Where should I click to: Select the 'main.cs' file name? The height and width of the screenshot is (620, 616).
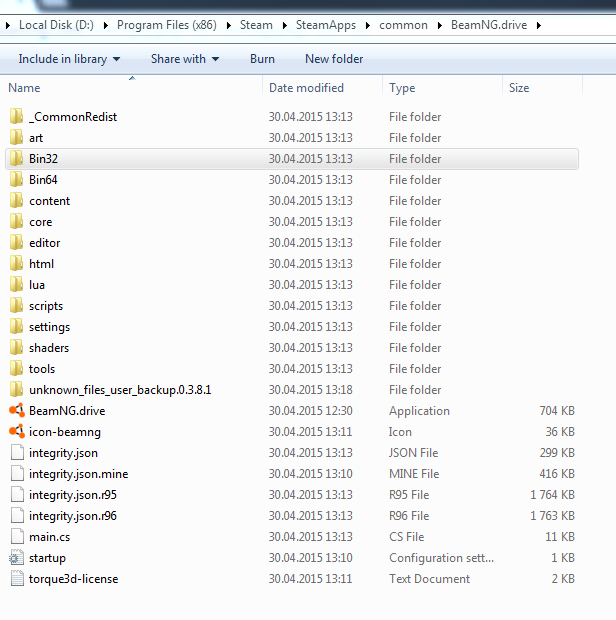pos(49,537)
